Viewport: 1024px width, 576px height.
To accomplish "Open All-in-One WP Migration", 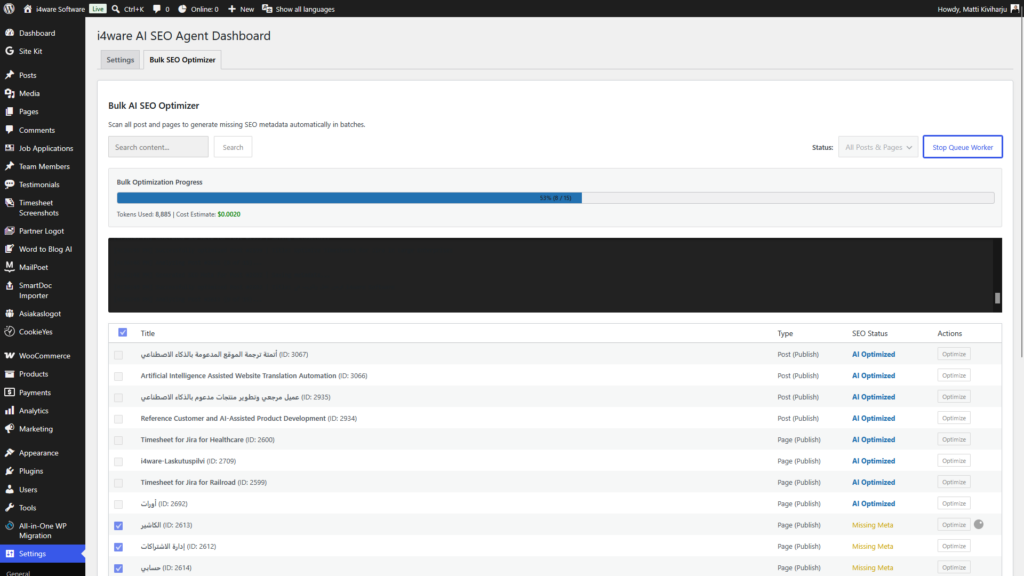I will coord(42,530).
